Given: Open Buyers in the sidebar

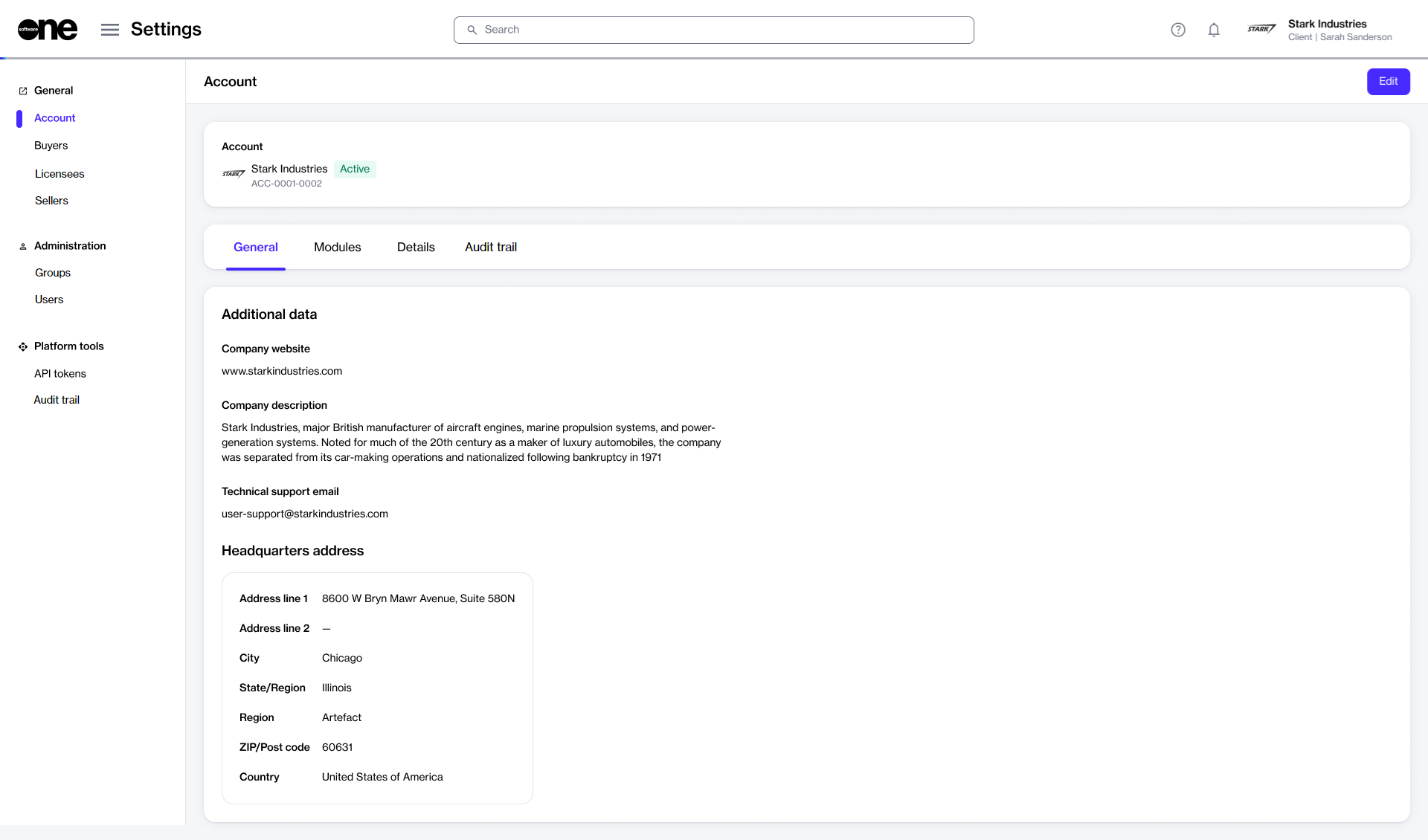Looking at the screenshot, I should click(x=51, y=146).
